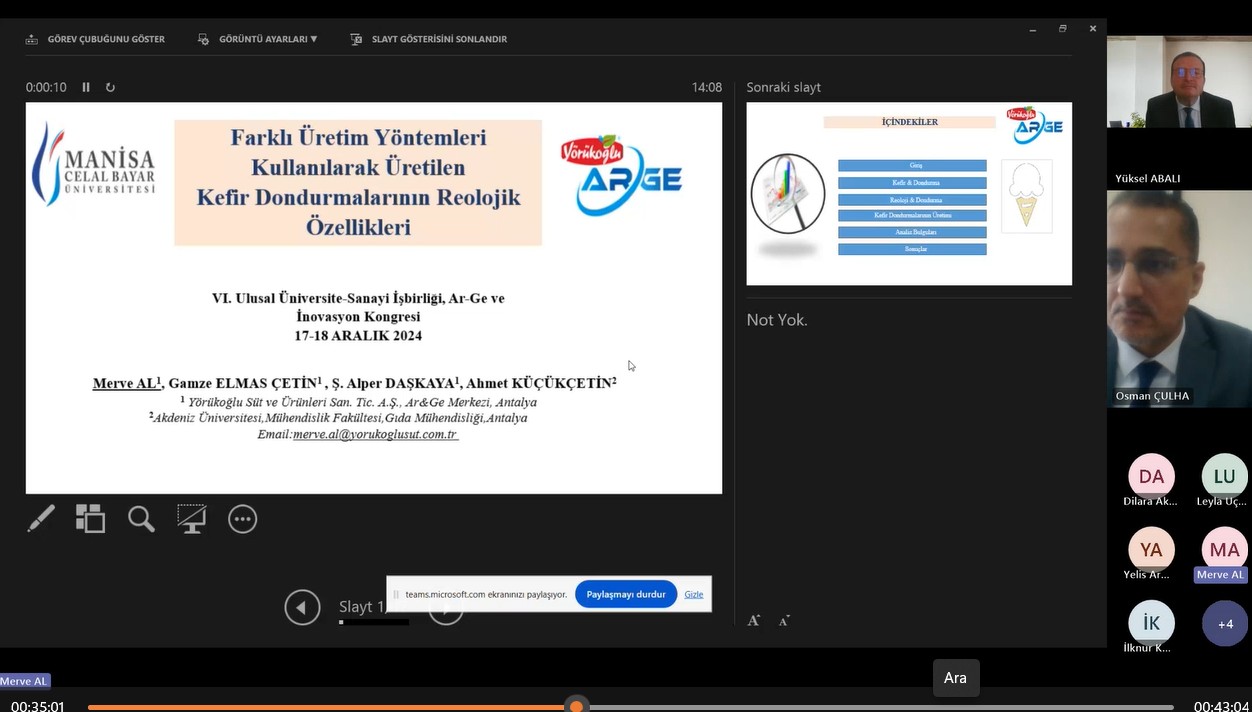The image size is (1252, 712).
Task: Expand the +4 more participants bubble
Action: pos(1225,624)
